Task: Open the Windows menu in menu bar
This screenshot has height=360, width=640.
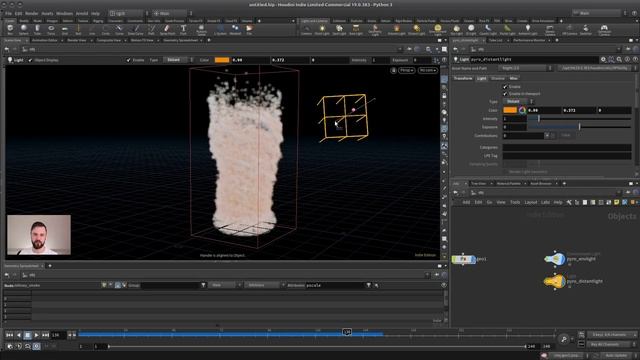Action: (x=64, y=13)
